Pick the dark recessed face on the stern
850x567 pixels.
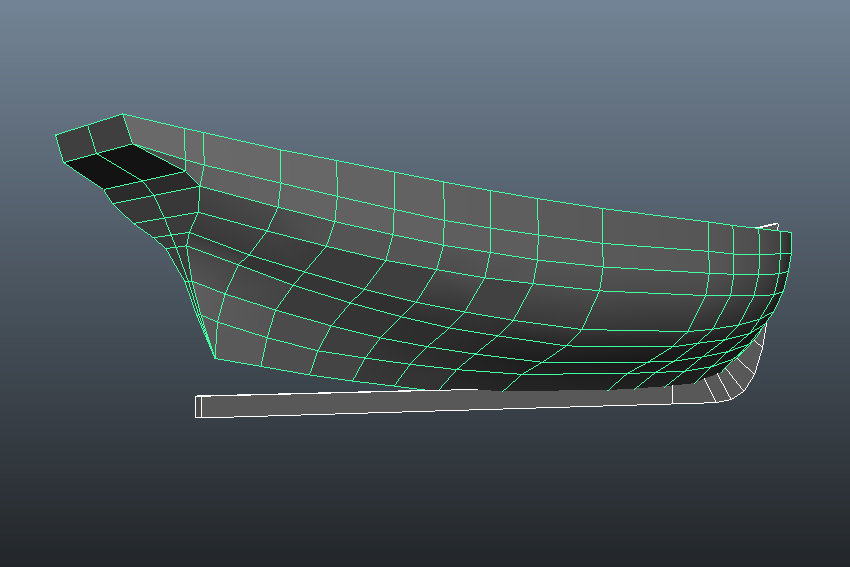click(124, 165)
